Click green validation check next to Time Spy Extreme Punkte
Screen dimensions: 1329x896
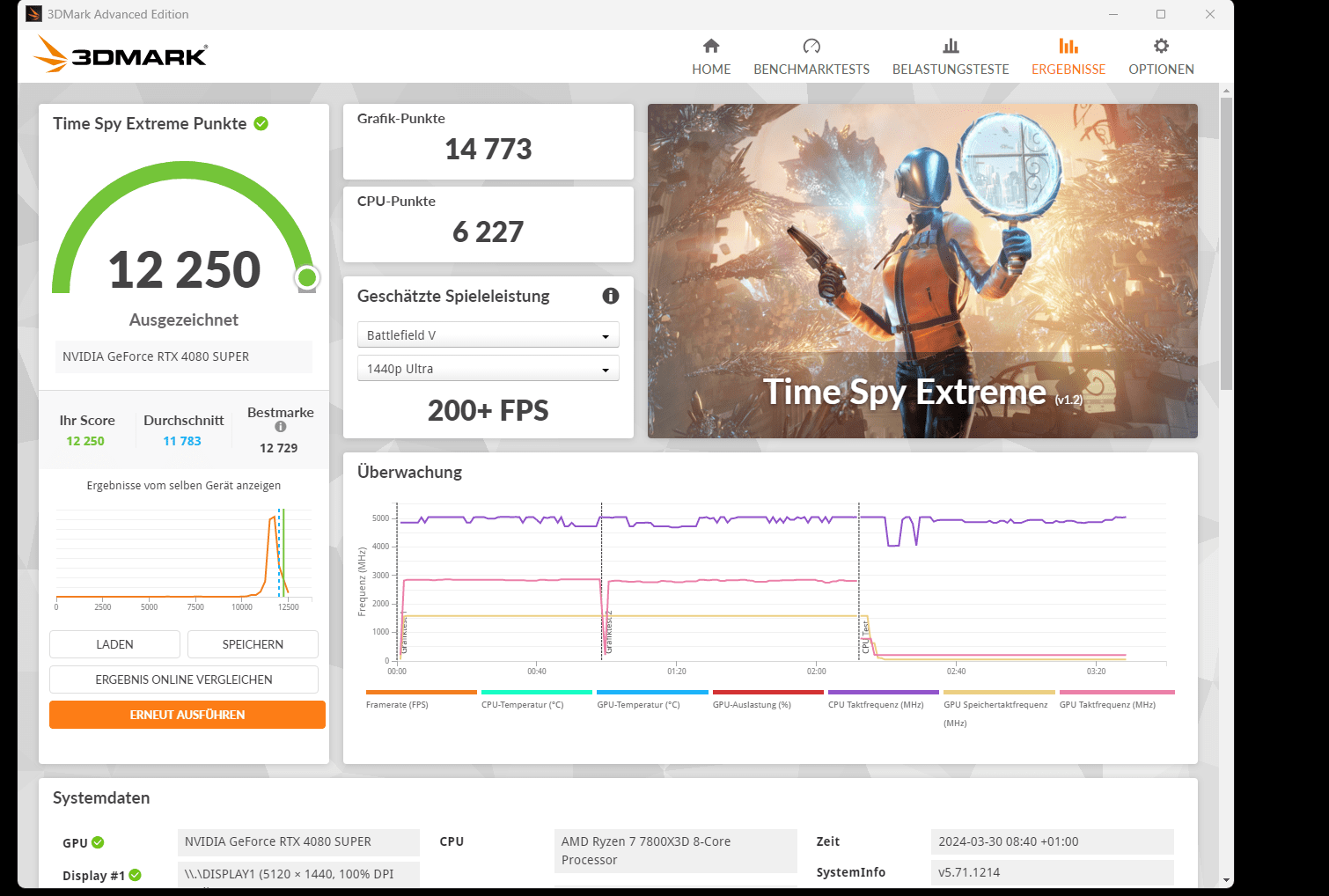[x=261, y=123]
